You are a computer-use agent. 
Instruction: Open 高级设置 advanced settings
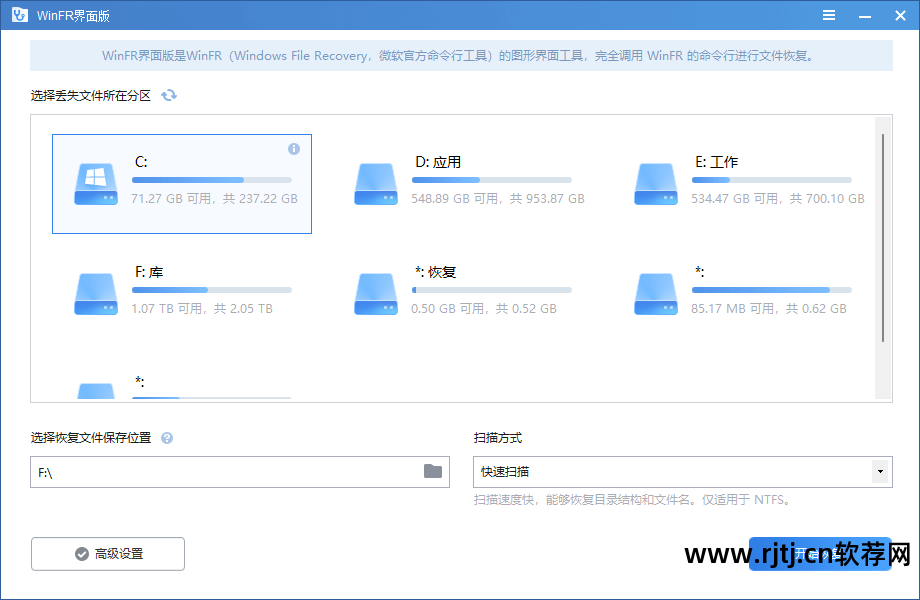tap(107, 553)
